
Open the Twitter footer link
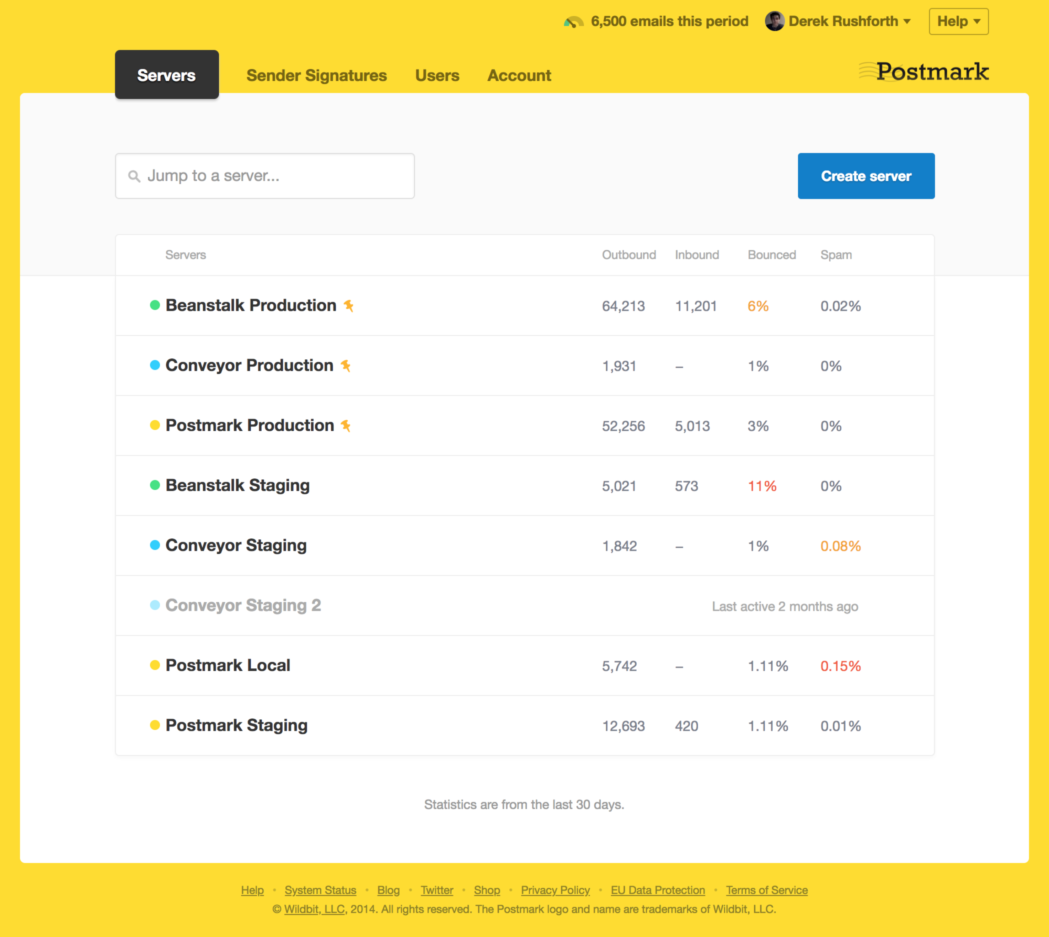[x=436, y=890]
